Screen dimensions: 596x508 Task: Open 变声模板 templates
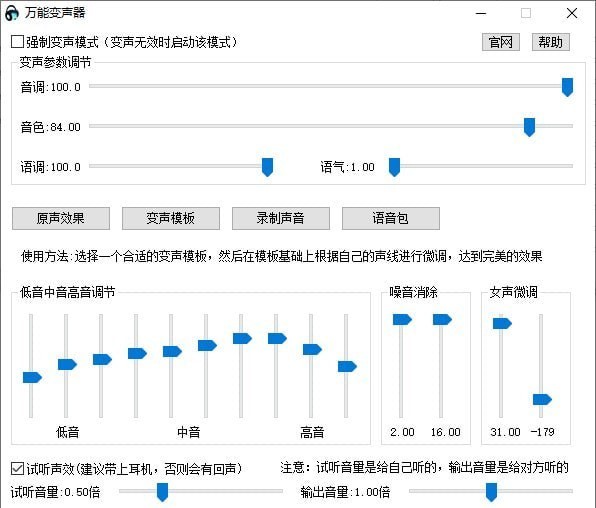pos(171,218)
